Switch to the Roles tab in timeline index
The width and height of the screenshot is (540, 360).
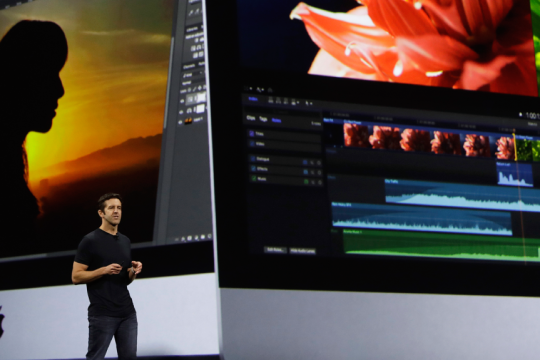coord(276,120)
